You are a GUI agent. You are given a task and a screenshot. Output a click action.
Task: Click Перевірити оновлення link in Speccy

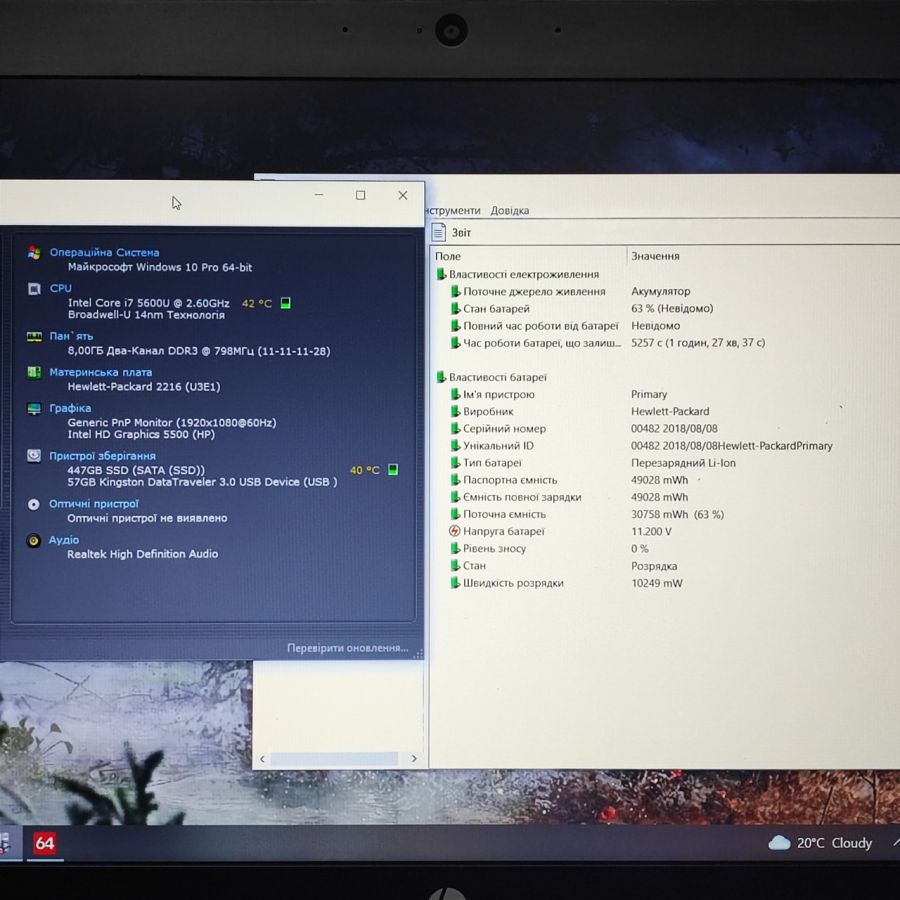348,648
